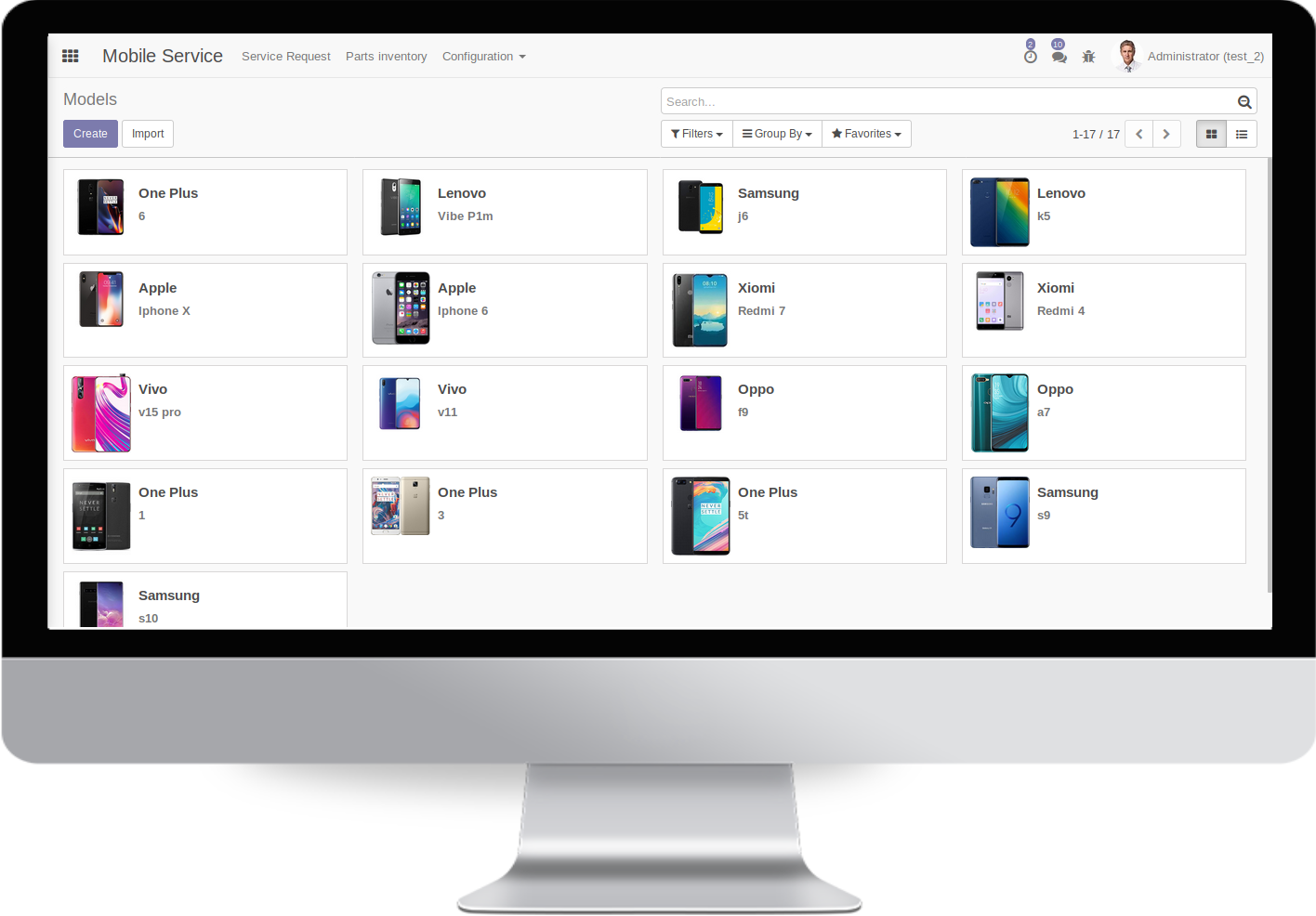Click the 'Iphone X' model text
The image size is (1316, 916).
pos(164,310)
